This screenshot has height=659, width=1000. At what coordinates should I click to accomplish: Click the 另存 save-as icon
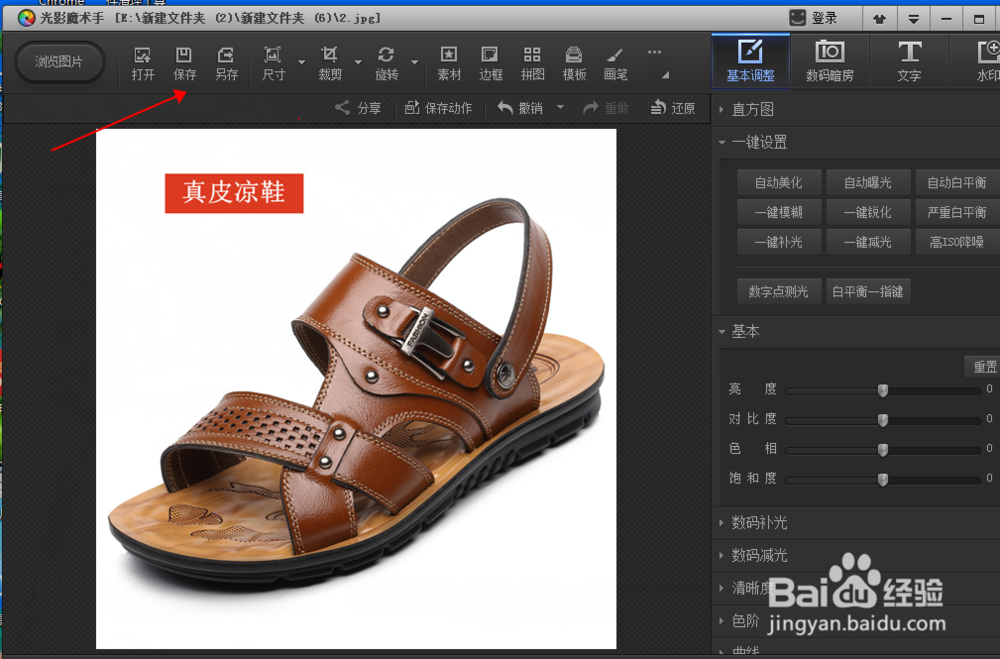point(226,63)
